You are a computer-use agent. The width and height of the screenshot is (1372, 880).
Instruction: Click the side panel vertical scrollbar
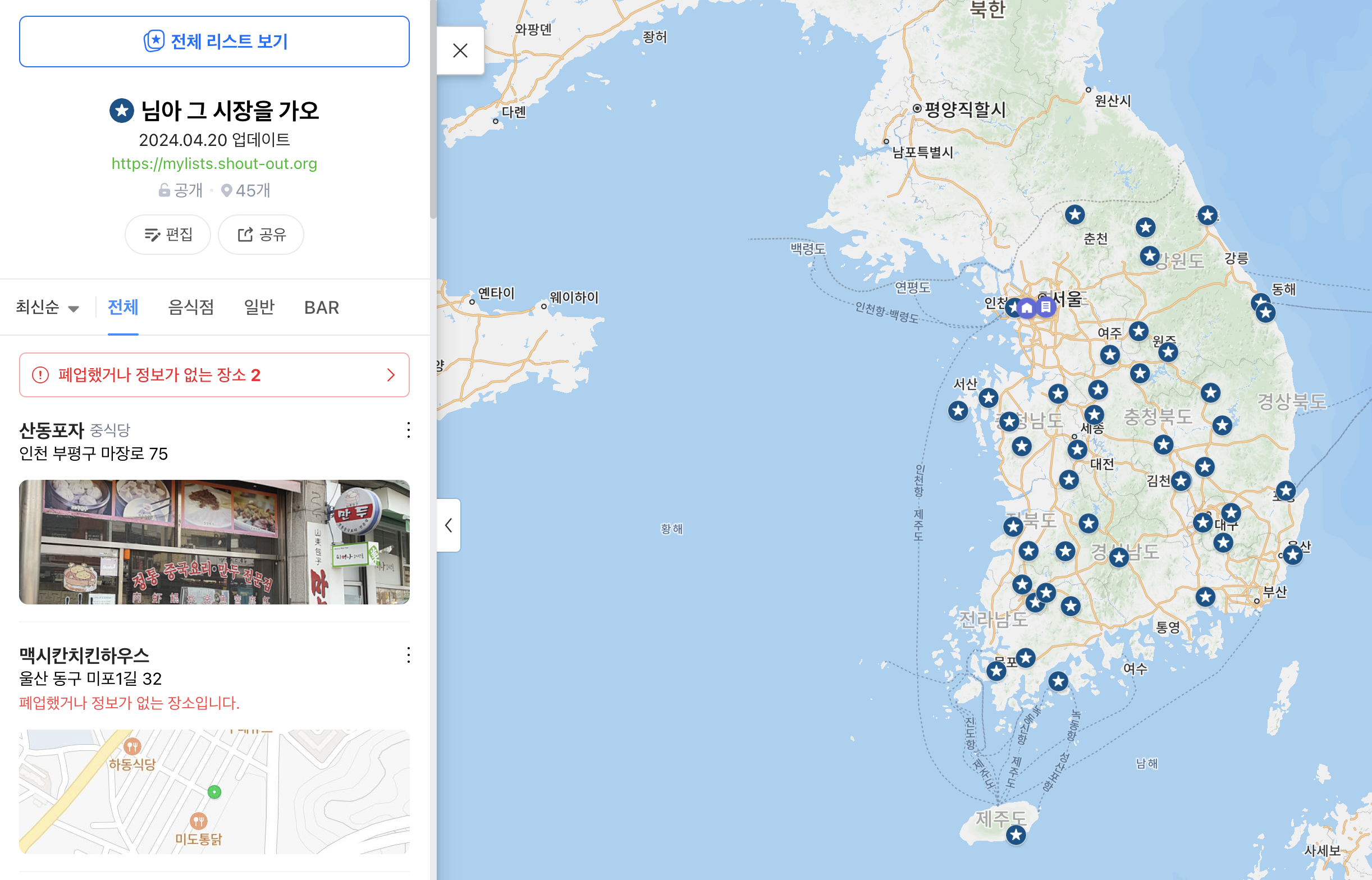pyautogui.click(x=433, y=108)
